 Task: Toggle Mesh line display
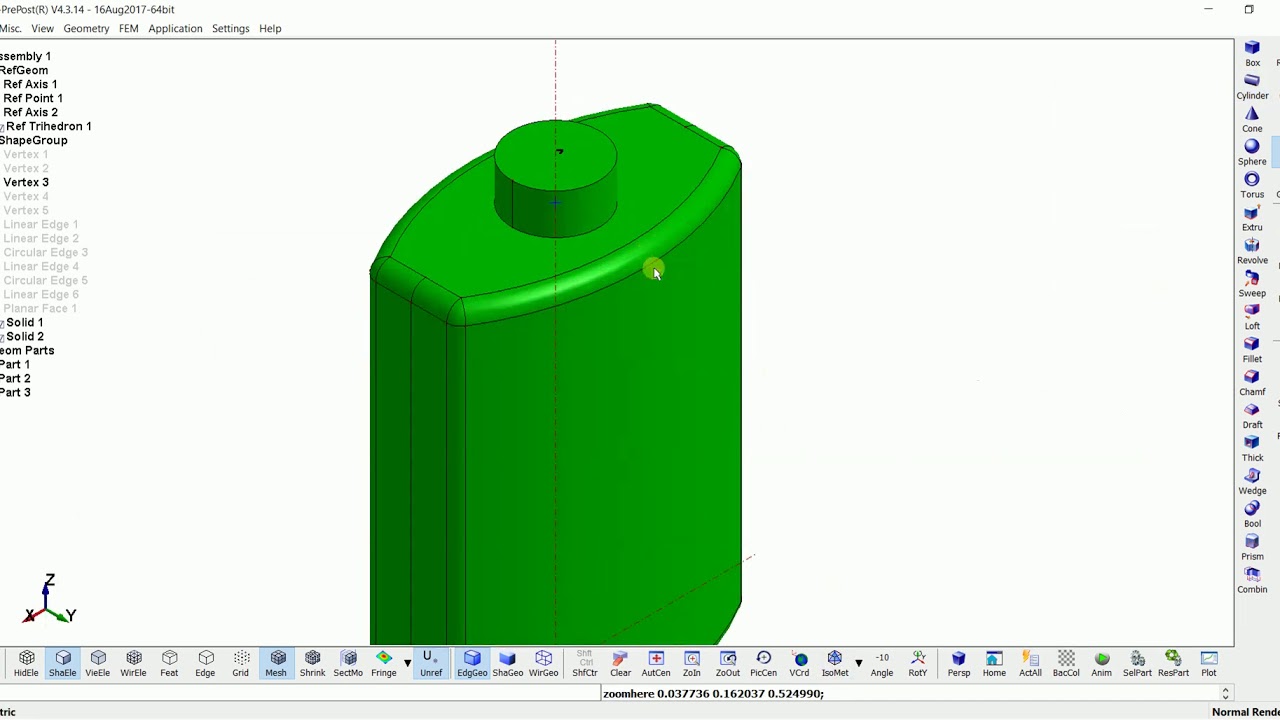(x=277, y=664)
